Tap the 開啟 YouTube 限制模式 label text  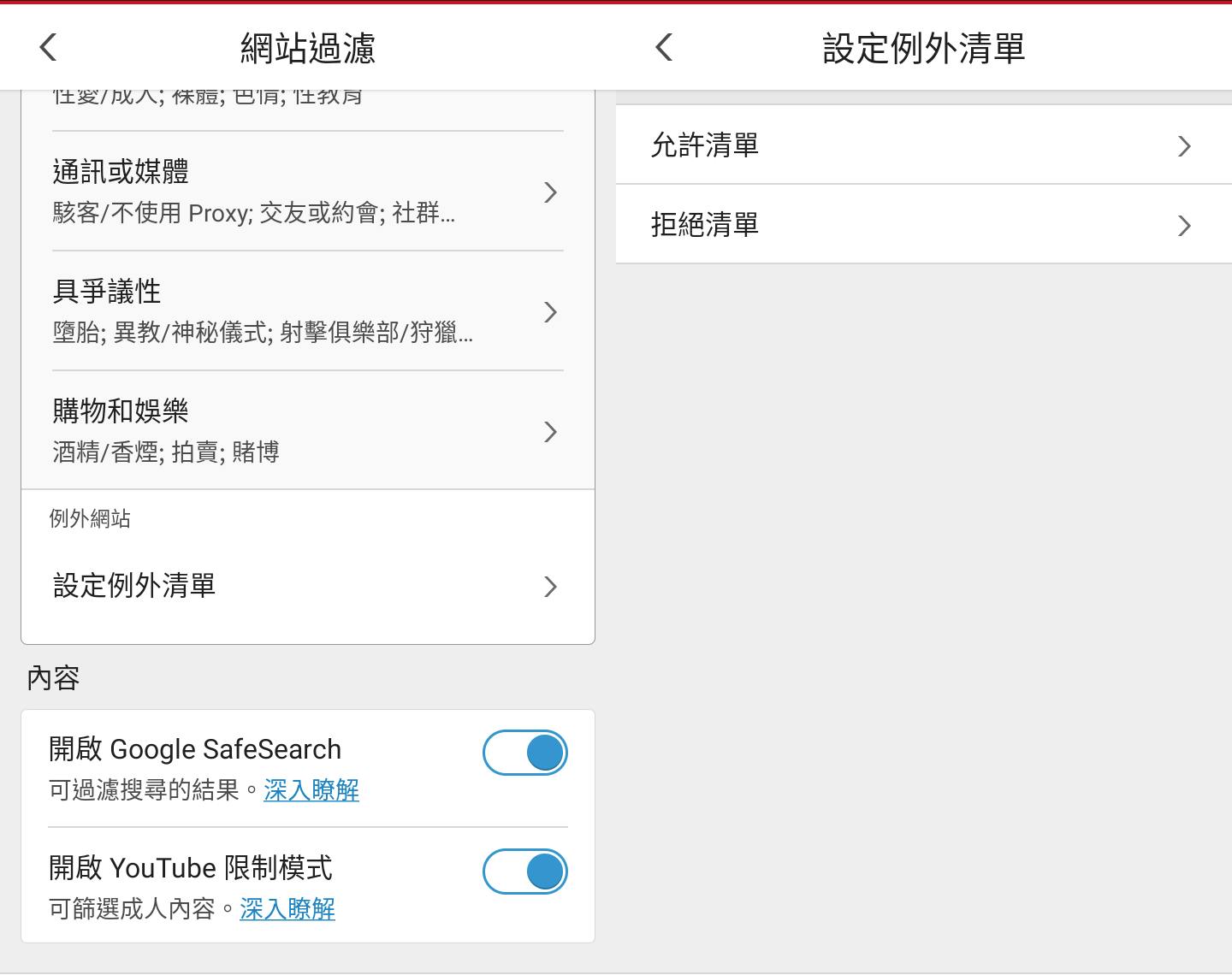[191, 868]
